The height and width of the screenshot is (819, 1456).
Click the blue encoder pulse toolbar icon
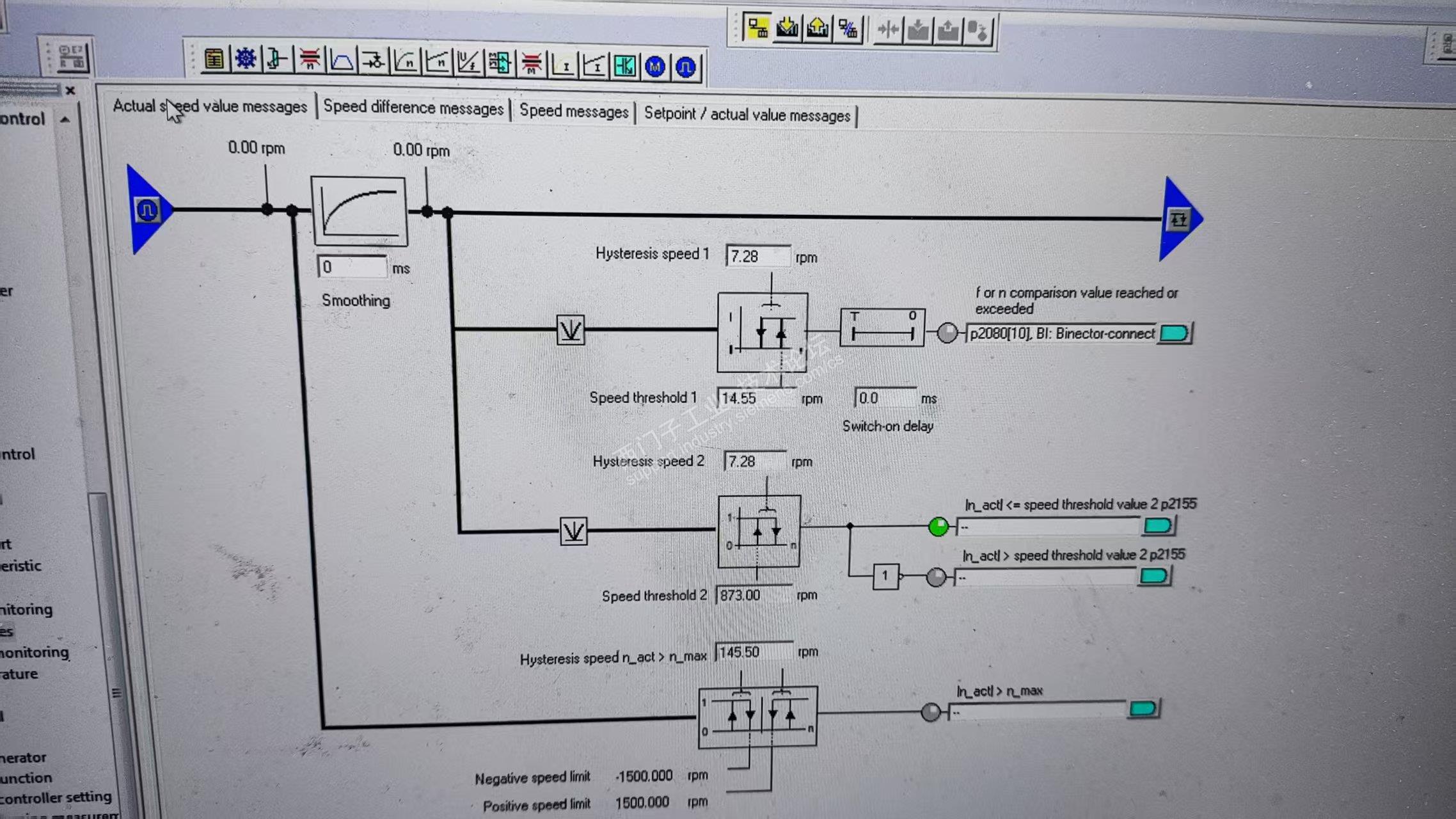pyautogui.click(x=685, y=67)
